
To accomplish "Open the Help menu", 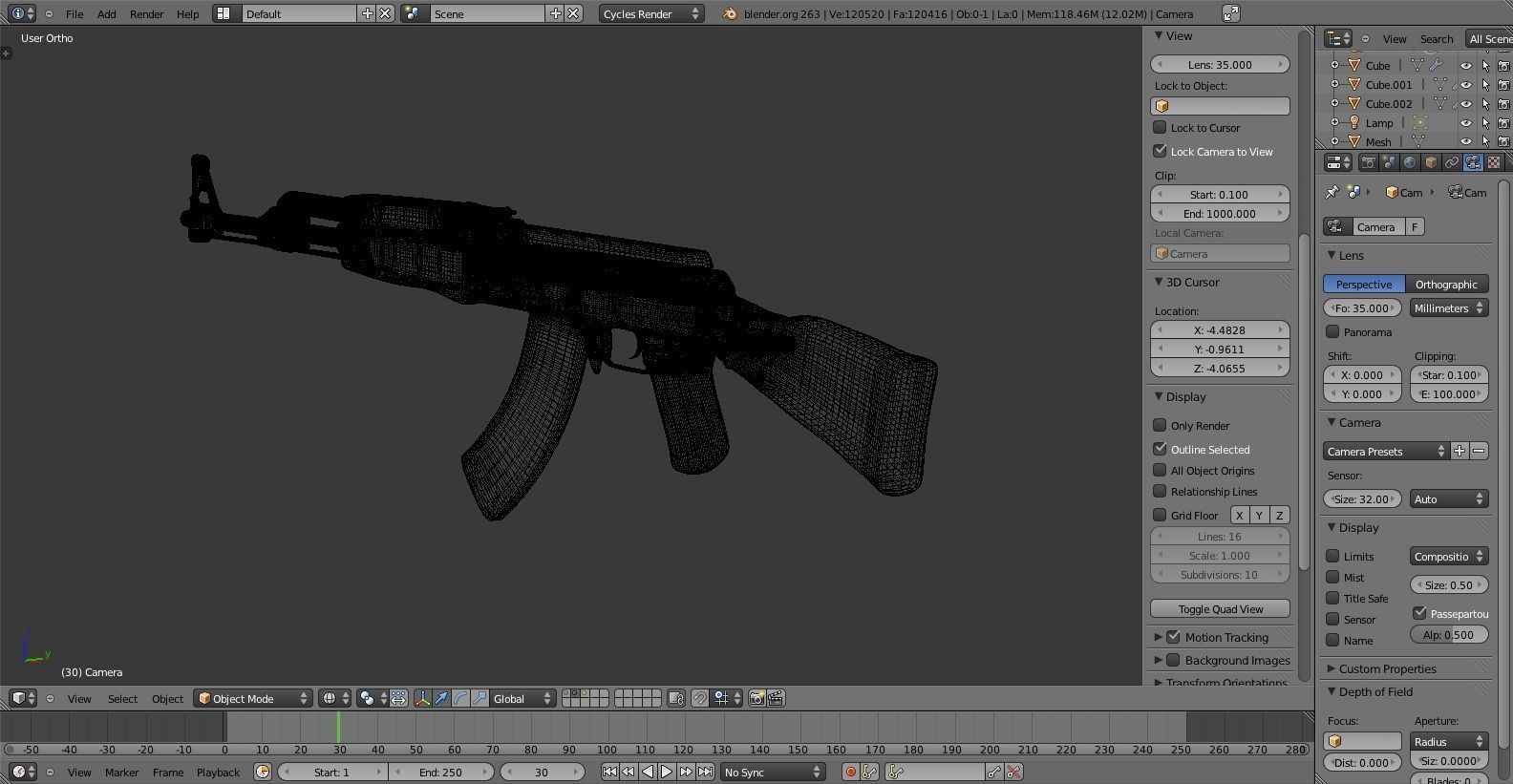I will (x=188, y=13).
